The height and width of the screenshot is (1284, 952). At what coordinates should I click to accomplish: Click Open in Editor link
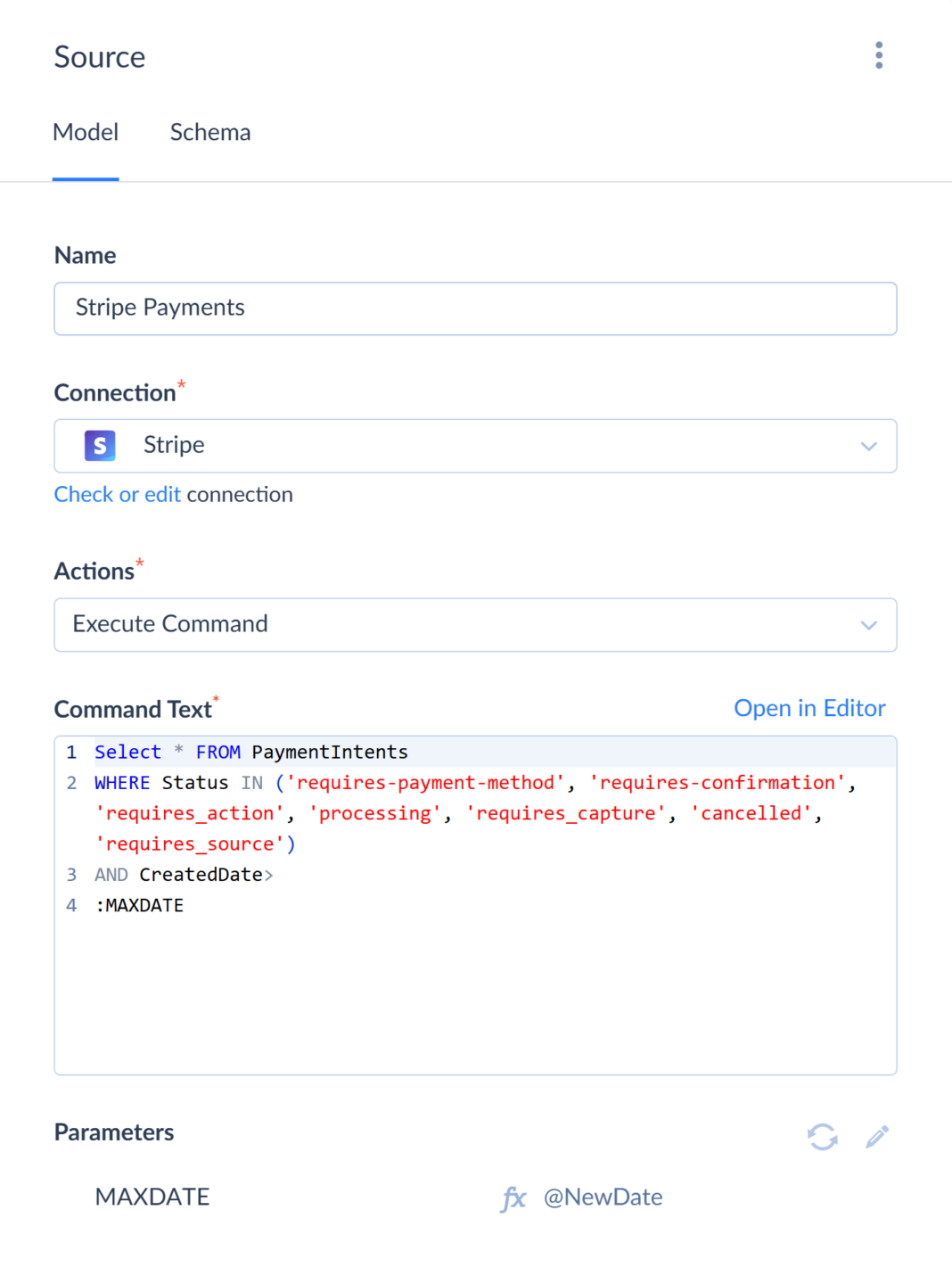[808, 708]
